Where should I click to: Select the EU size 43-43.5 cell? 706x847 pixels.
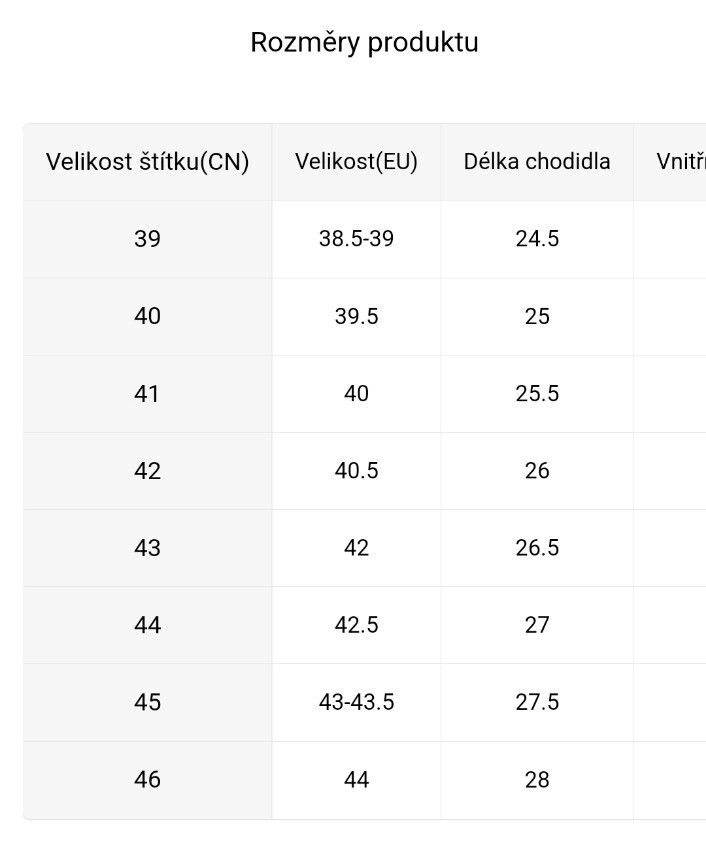pyautogui.click(x=356, y=702)
